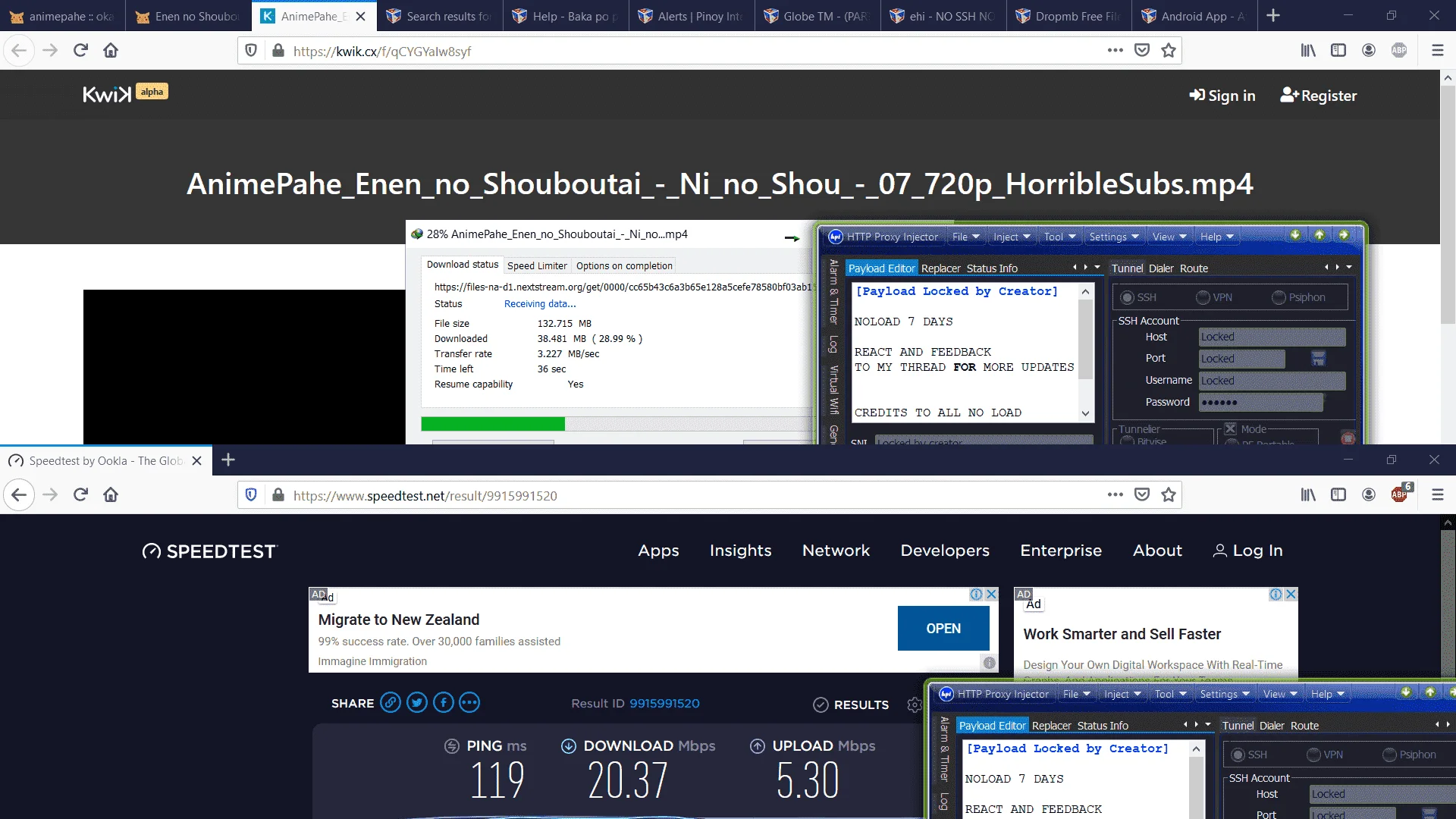Bookmark the kwik.cx page with star icon
1456x819 pixels.
click(x=1169, y=50)
